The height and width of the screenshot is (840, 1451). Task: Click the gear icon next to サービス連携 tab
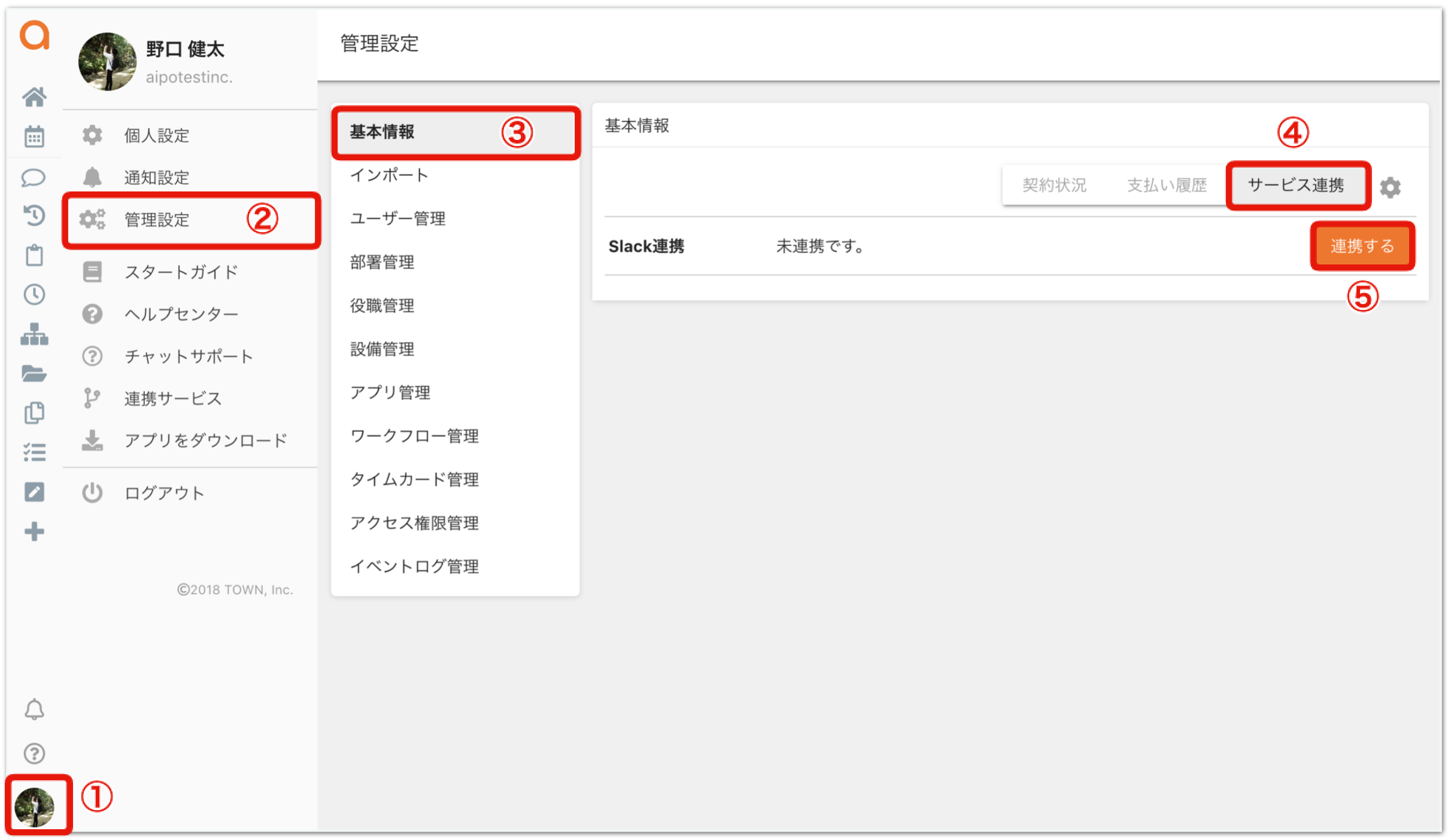pyautogui.click(x=1390, y=187)
